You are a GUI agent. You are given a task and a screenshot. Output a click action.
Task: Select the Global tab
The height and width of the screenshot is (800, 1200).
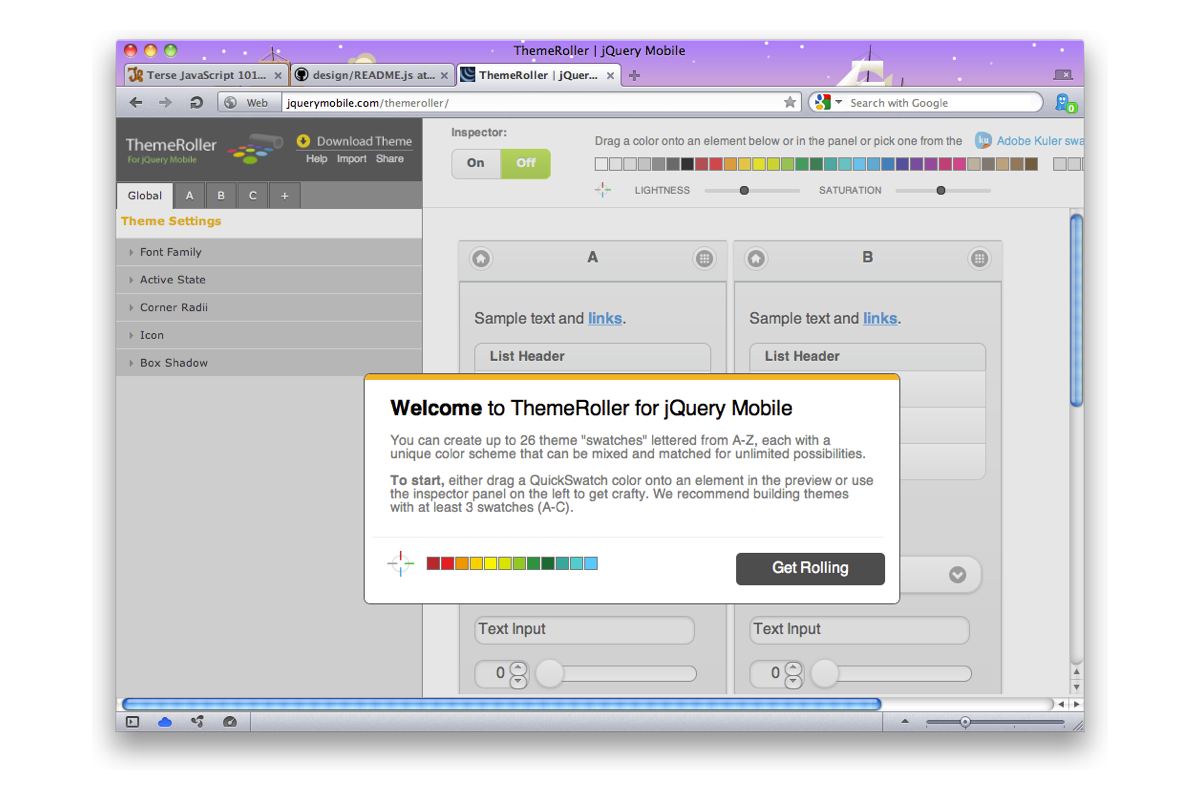145,196
